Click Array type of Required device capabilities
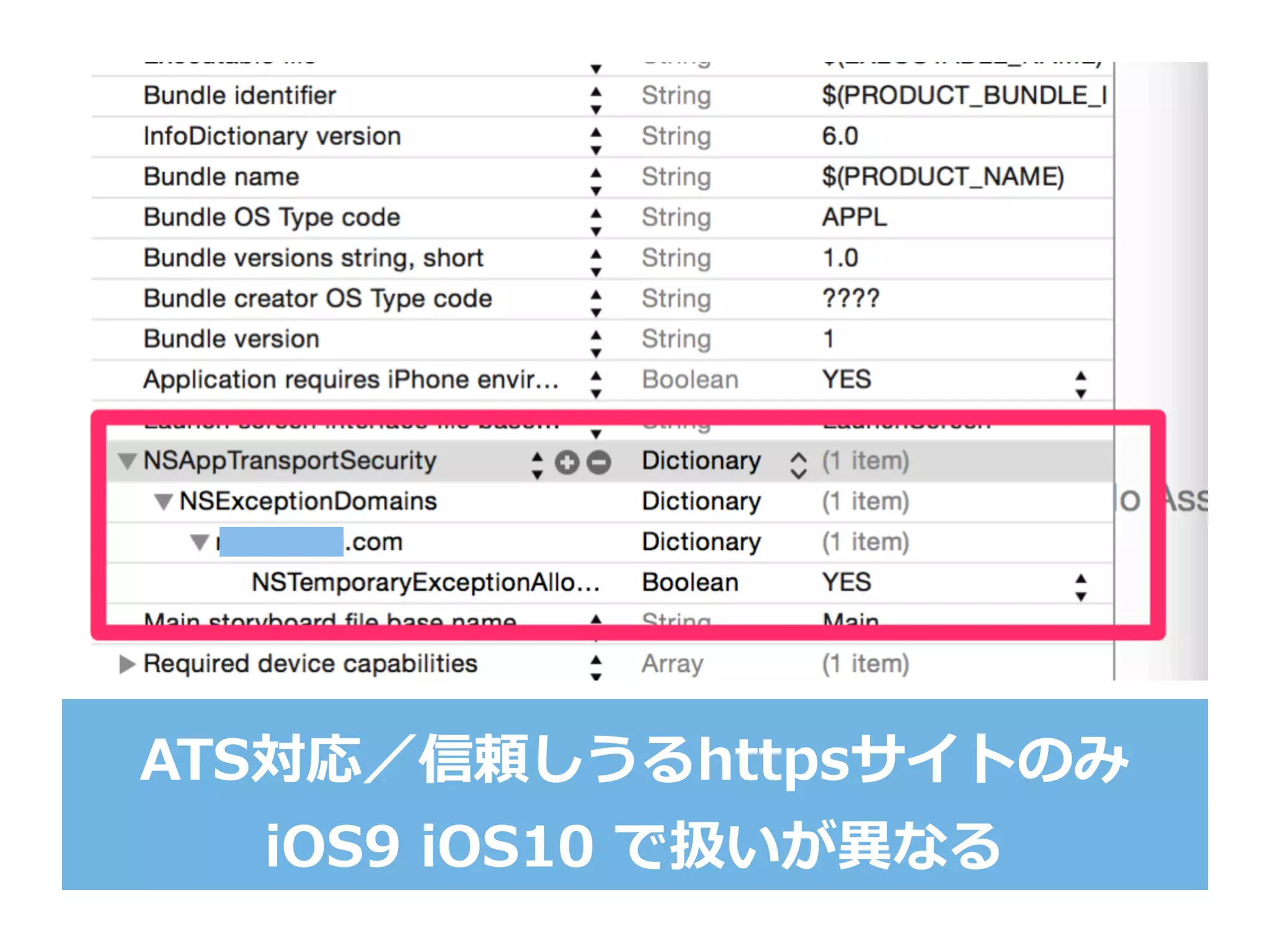1270x952 pixels. 672,664
